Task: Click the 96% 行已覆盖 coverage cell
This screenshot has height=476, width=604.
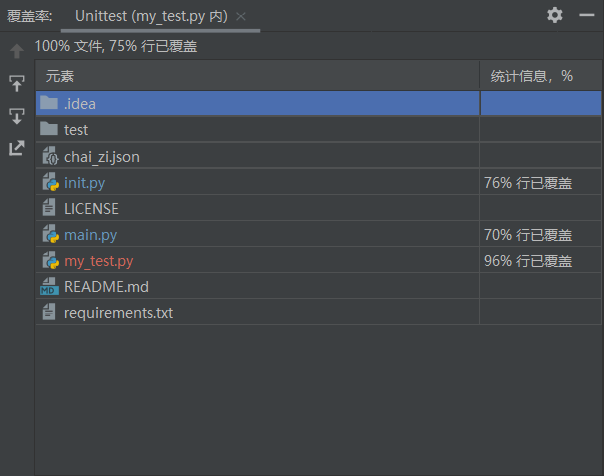Action: click(x=530, y=261)
